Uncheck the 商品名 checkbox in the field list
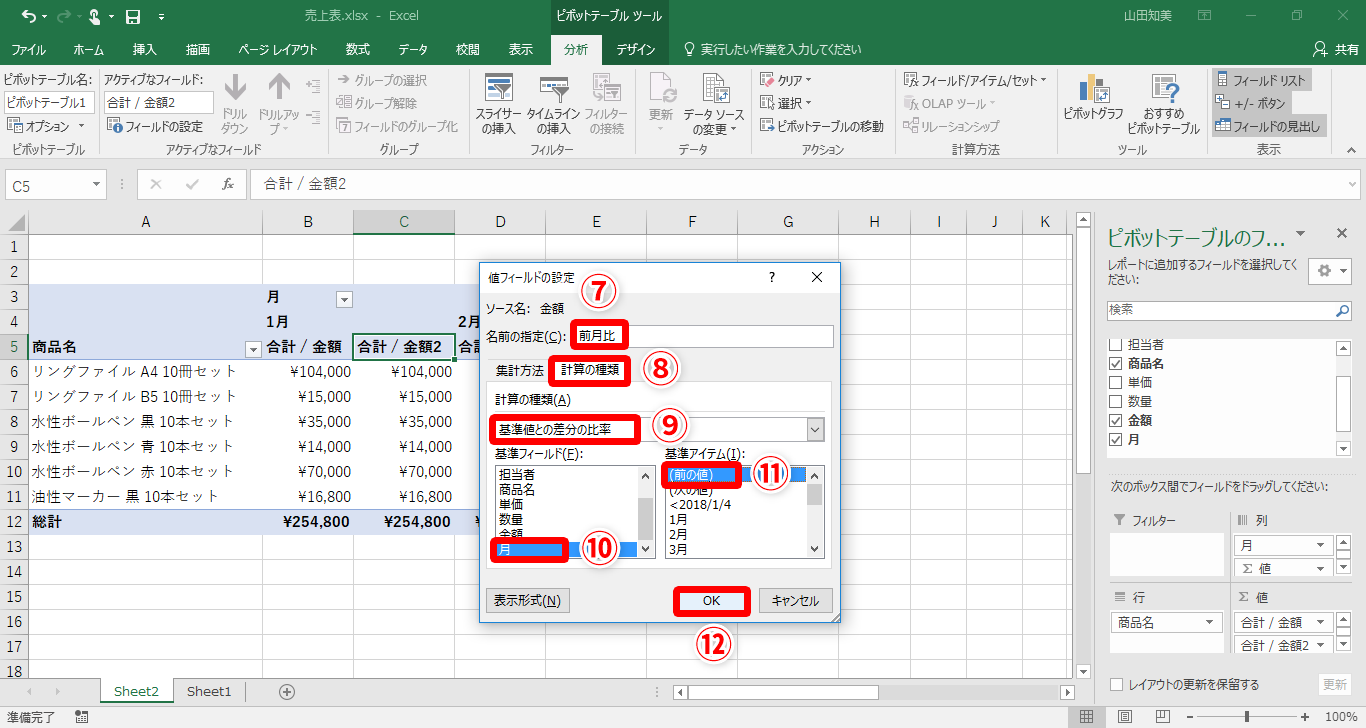Viewport: 1366px width, 728px height. tap(1117, 364)
